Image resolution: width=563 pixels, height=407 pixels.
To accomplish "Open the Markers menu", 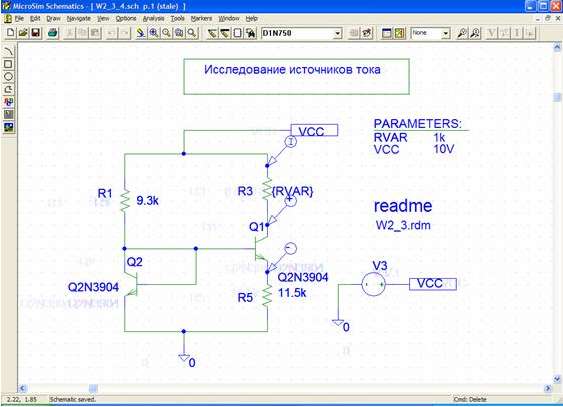I will 201,18.
